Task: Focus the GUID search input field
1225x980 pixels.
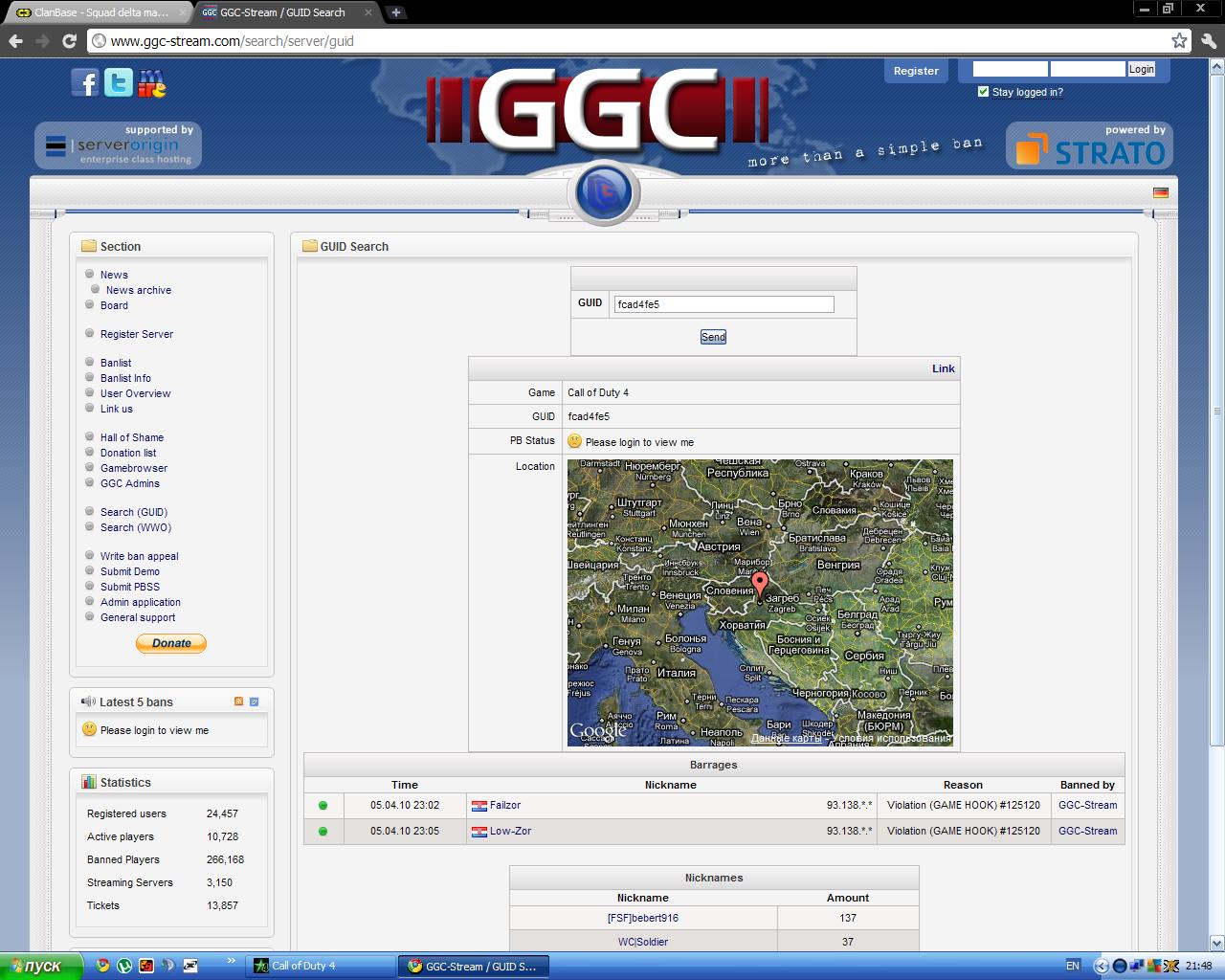Action: [724, 304]
